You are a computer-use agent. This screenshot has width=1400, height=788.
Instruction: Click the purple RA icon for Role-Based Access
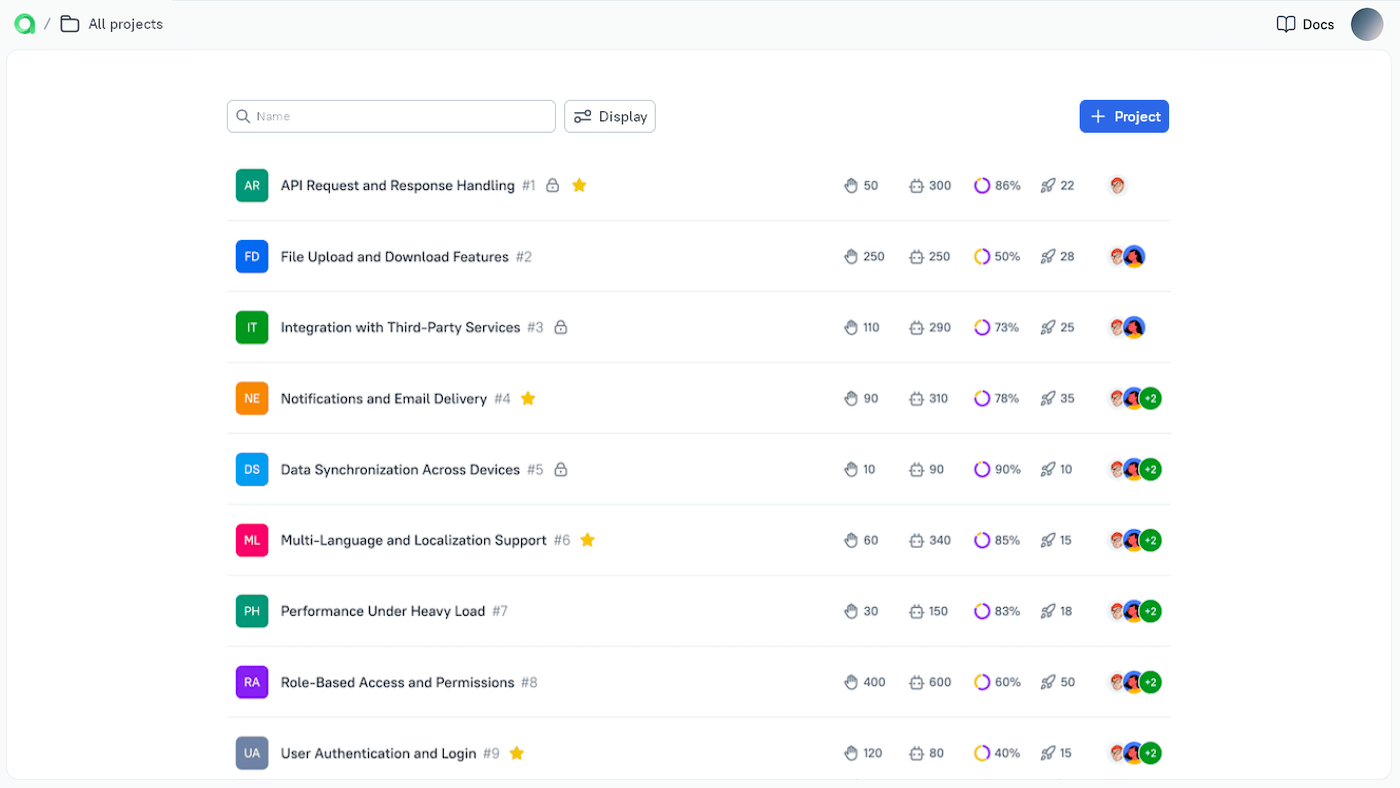pos(252,682)
